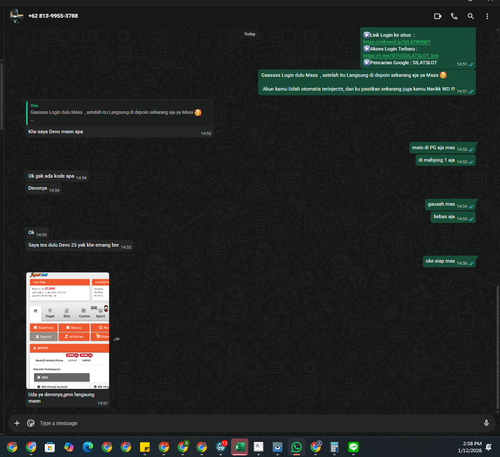Viewport: 500px width, 457px height.
Task: Open the contact's profile picture
Action: click(x=16, y=16)
